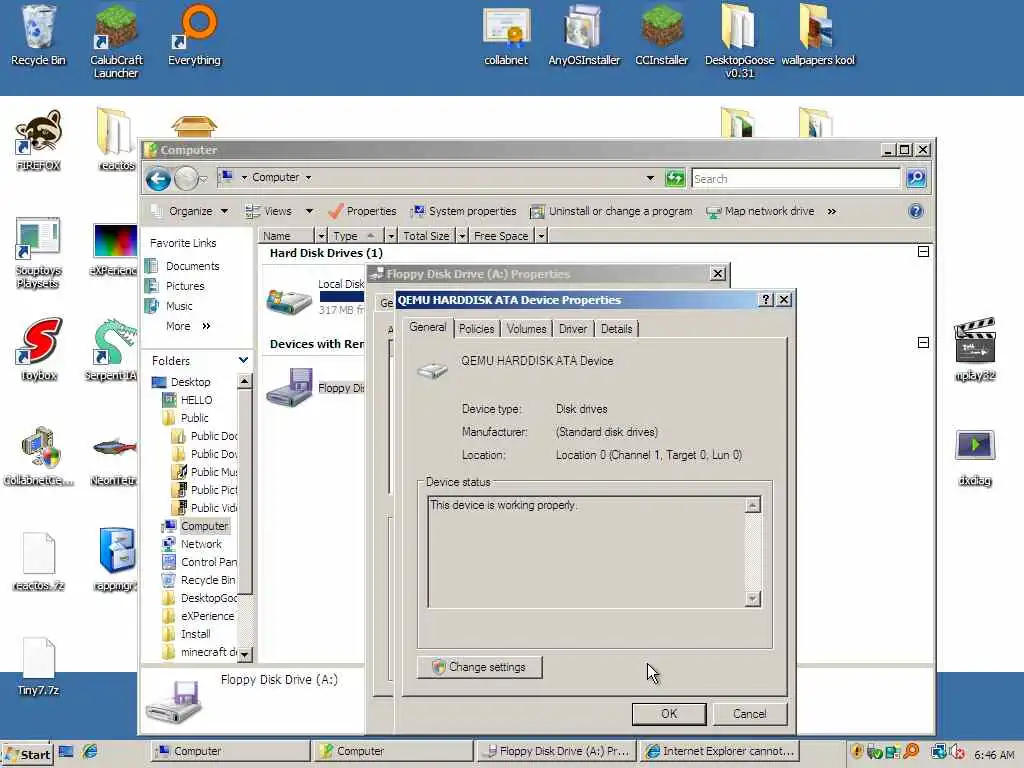The image size is (1024, 768).
Task: Open the collabnet desktop icon
Action: tap(506, 36)
